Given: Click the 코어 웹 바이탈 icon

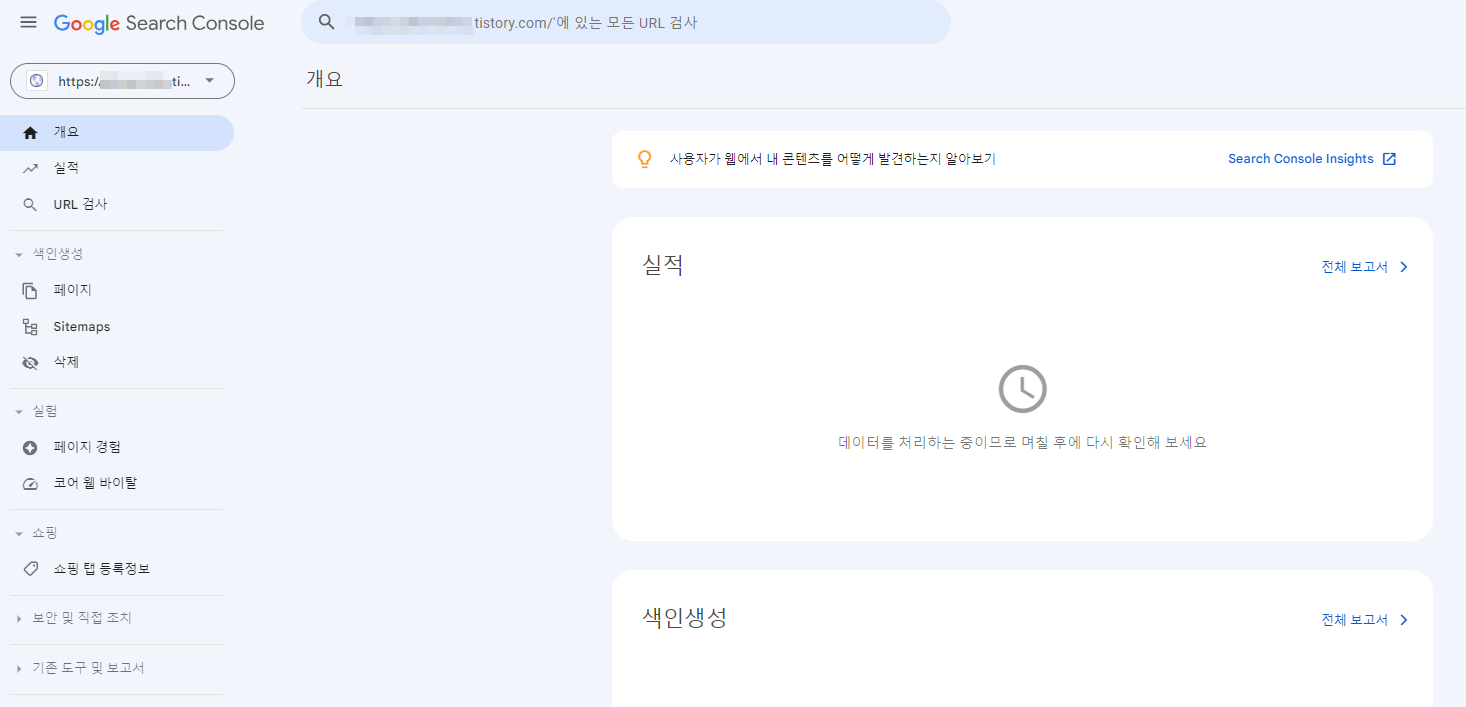Looking at the screenshot, I should click(31, 482).
